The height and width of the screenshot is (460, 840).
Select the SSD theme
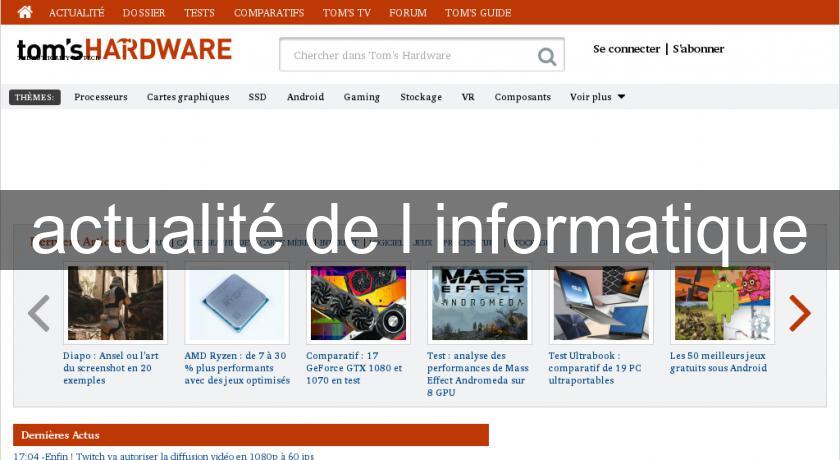point(257,97)
